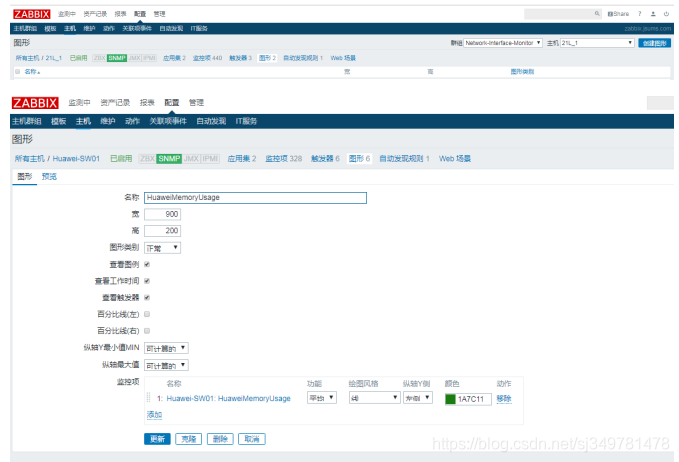Click the 名称 field containing HuaweiMemoryUsage

[x=255, y=197]
